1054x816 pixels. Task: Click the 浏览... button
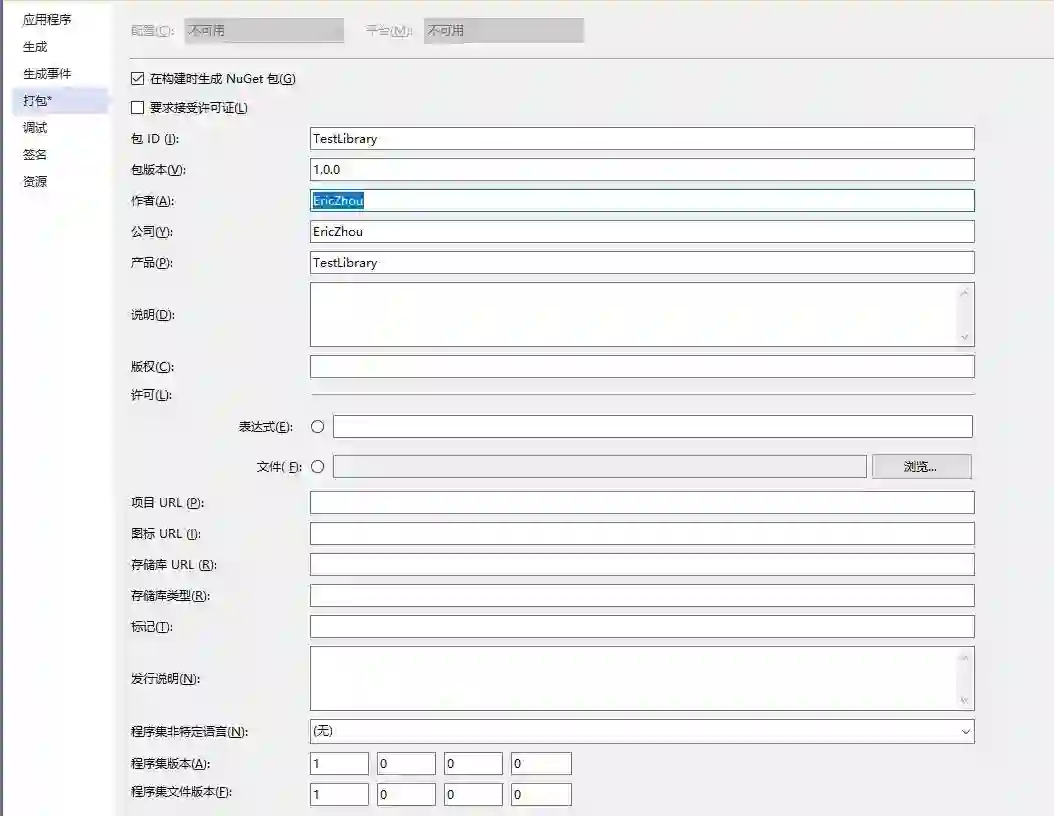(922, 466)
